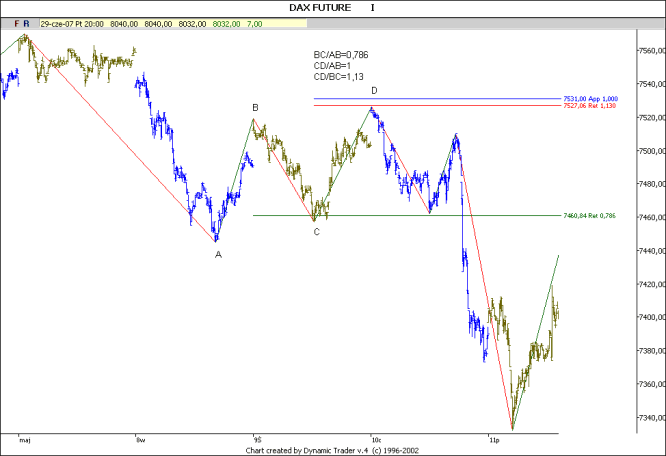Click the 'maj' date axis label
This screenshot has width=666, height=456.
(x=24, y=438)
